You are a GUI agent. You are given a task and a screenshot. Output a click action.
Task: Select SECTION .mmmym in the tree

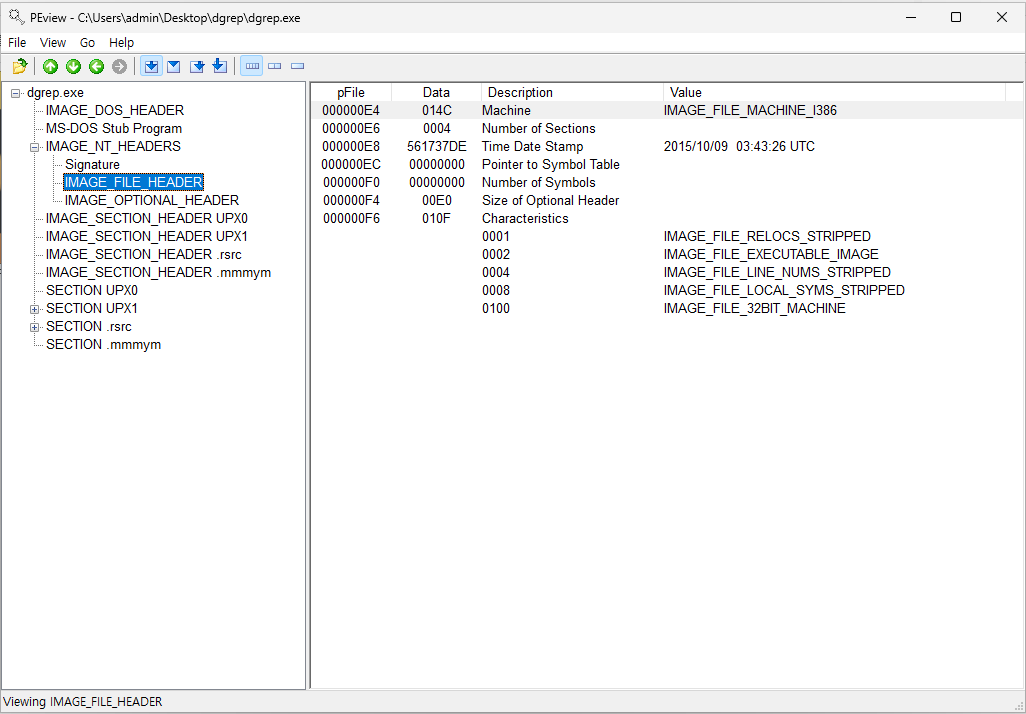103,344
